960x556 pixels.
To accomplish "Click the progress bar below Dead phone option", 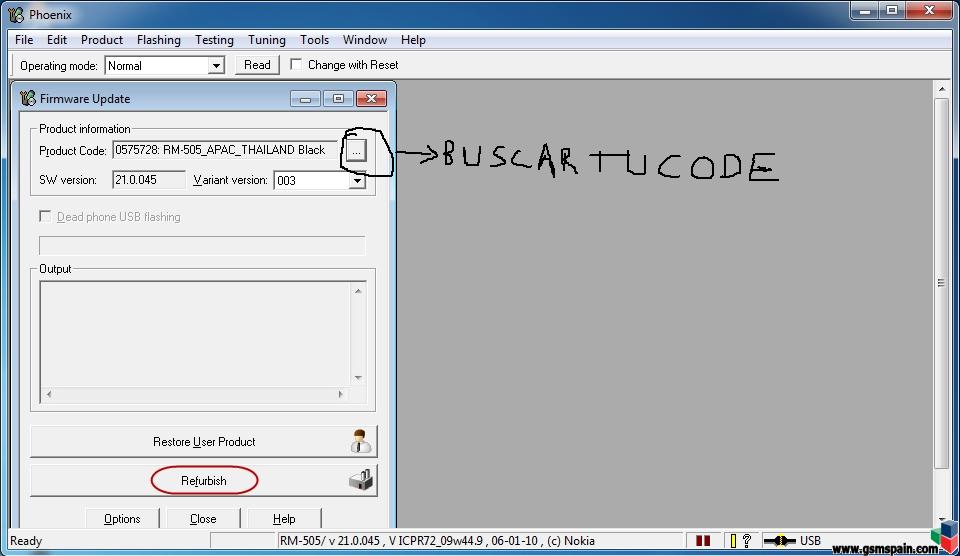I will click(x=202, y=246).
